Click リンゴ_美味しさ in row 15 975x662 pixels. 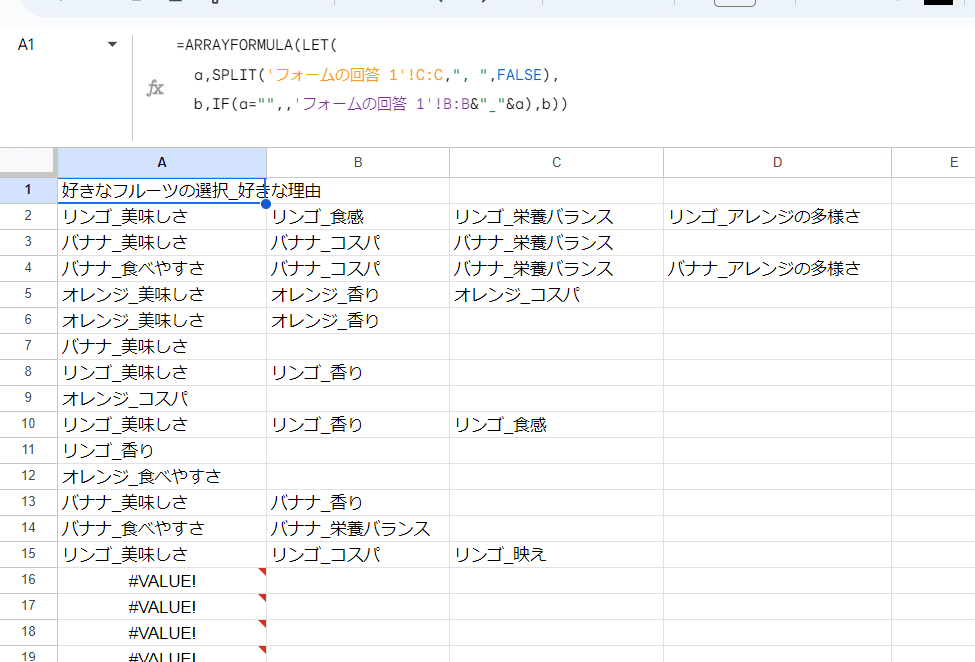click(162, 554)
